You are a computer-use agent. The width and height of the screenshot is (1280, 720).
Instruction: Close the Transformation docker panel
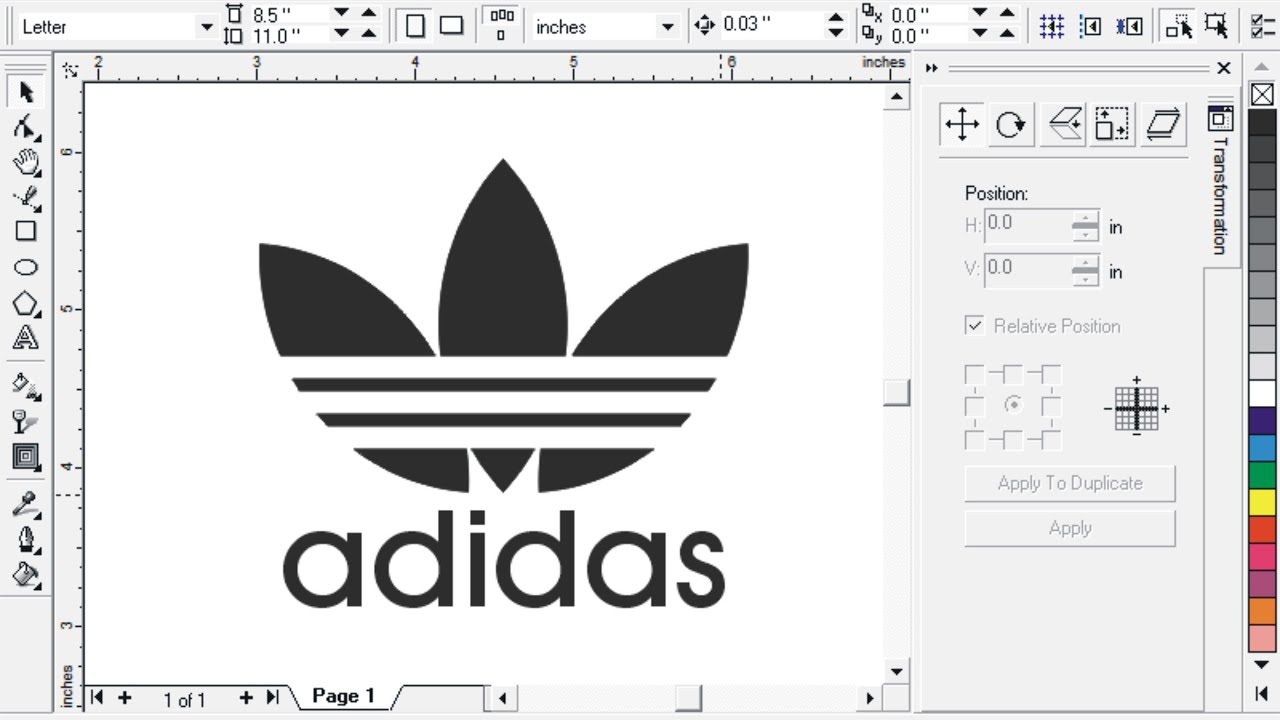1224,68
